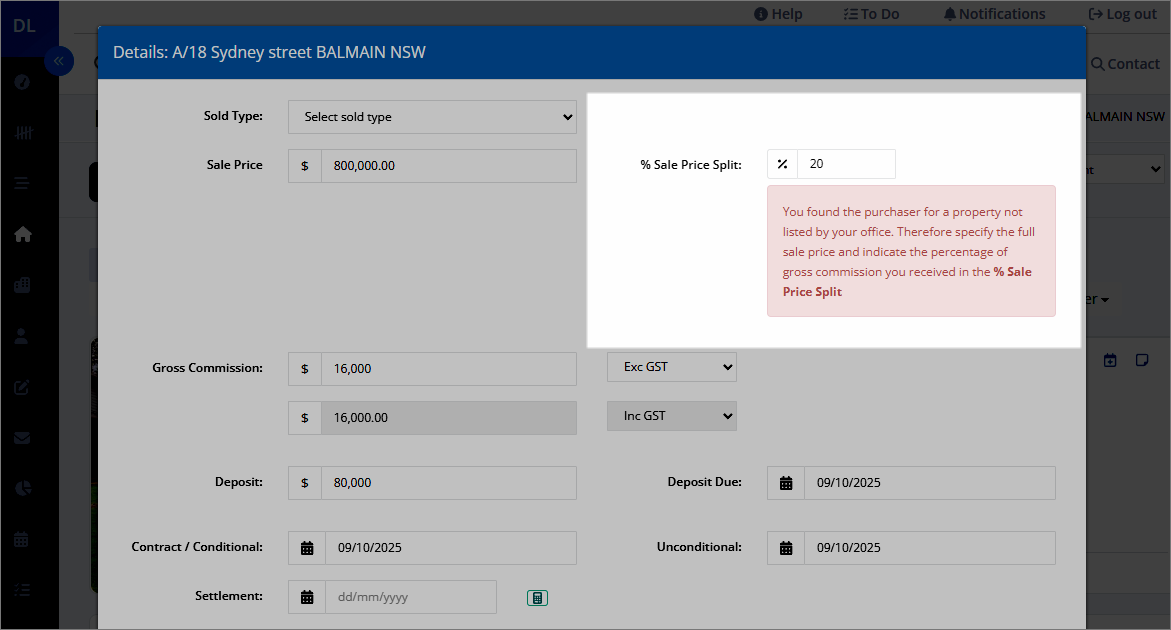Focus the Deposit amount field
Image resolution: width=1171 pixels, height=630 pixels.
tap(449, 483)
